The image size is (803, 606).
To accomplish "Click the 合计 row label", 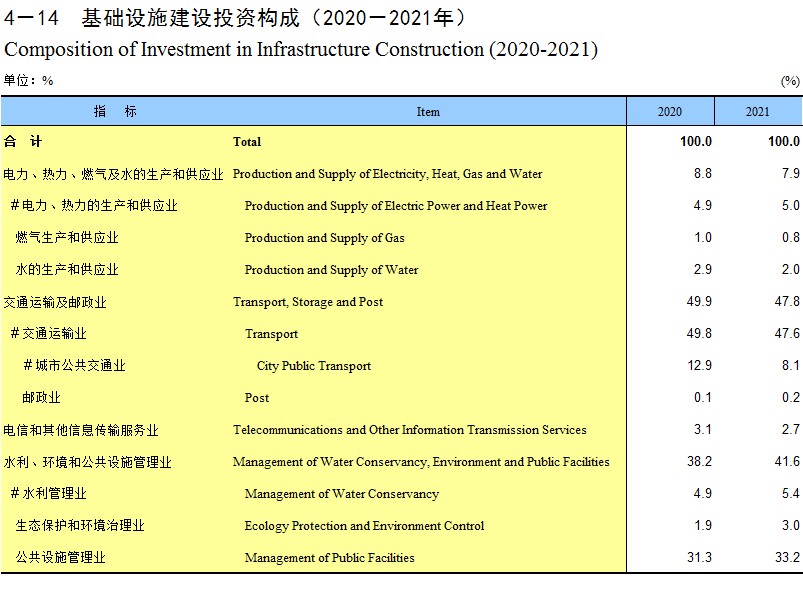I will click(23, 141).
